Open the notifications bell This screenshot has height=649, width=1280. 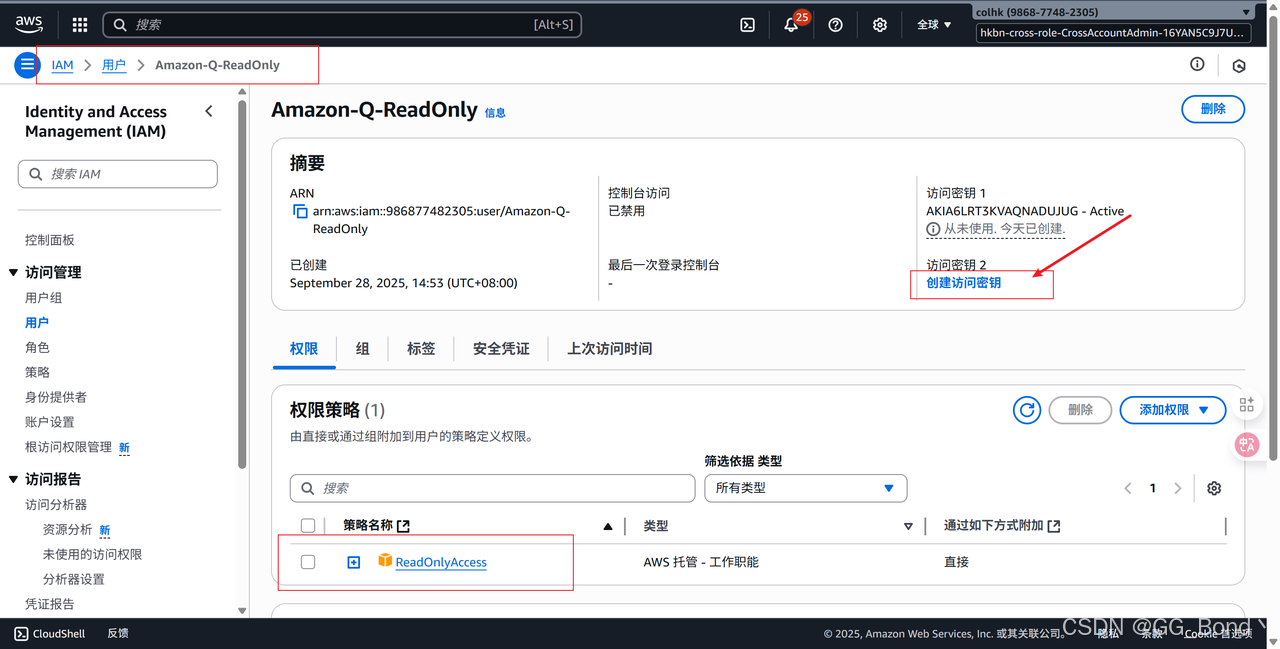tap(791, 25)
